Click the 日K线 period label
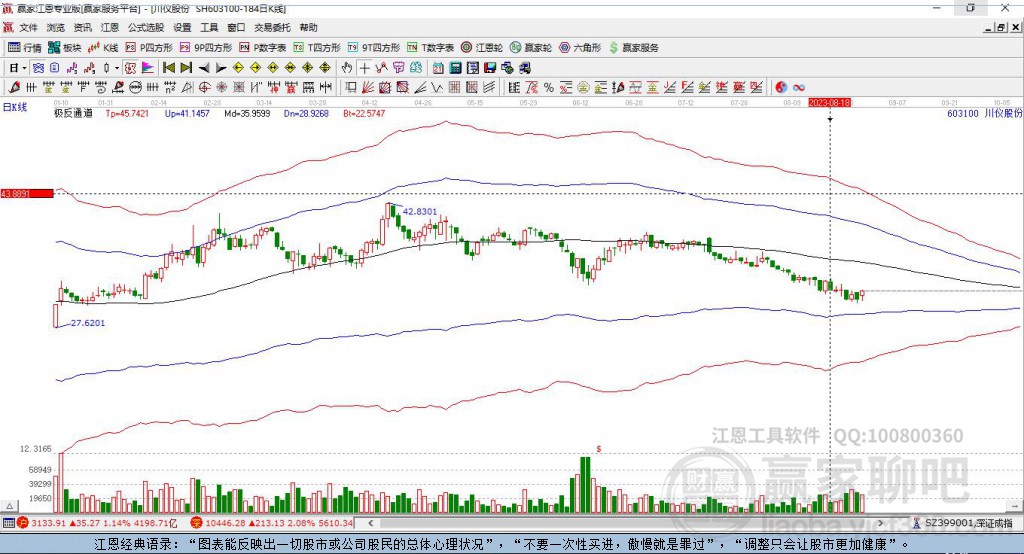The image size is (1024, 554). pos(15,107)
